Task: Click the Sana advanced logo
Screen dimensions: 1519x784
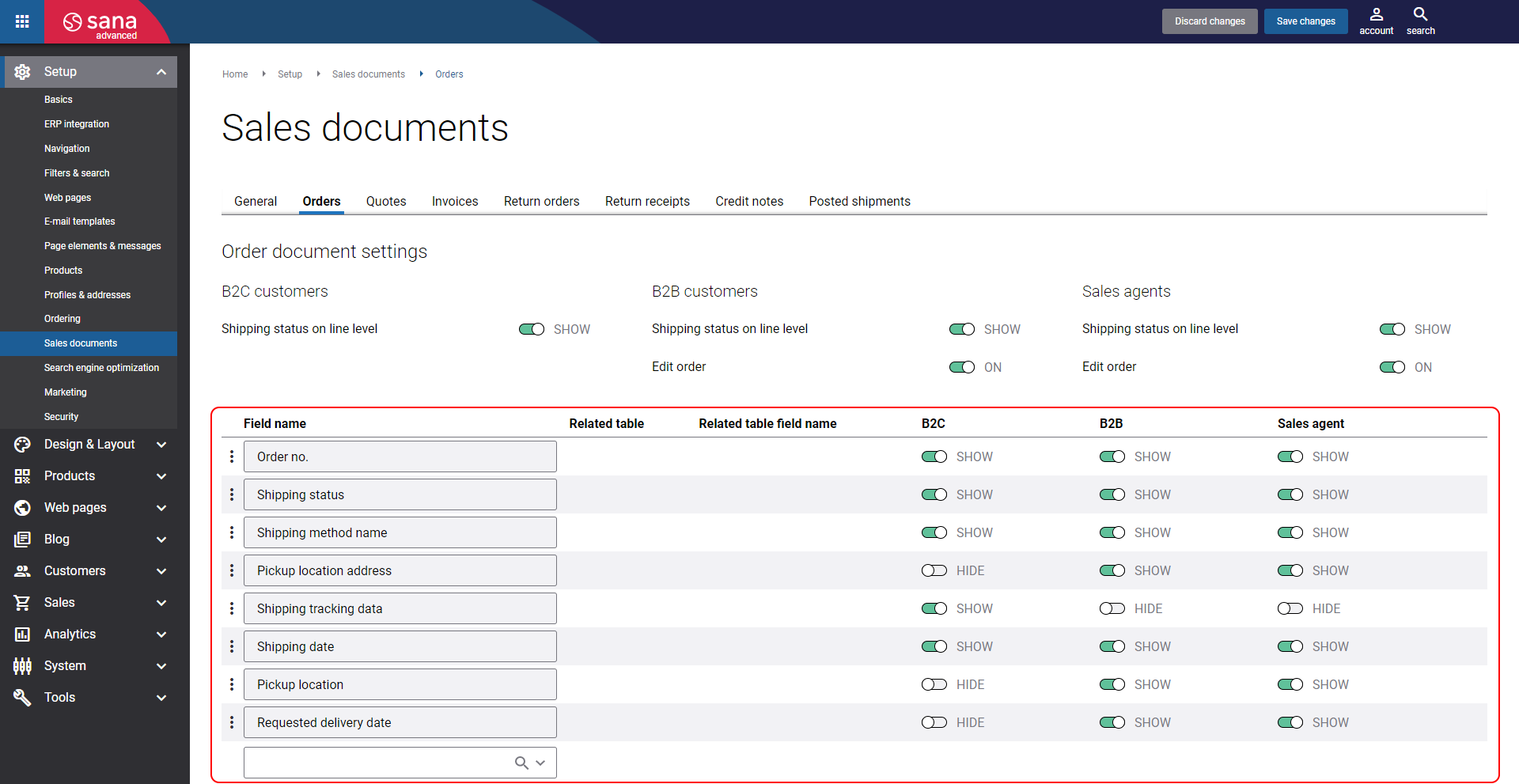Action: coord(100,24)
